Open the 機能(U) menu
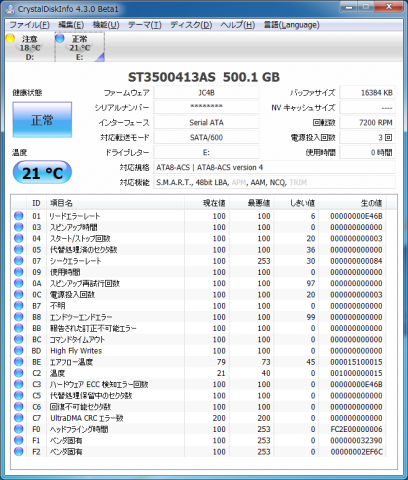408x480 pixels. [x=106, y=25]
